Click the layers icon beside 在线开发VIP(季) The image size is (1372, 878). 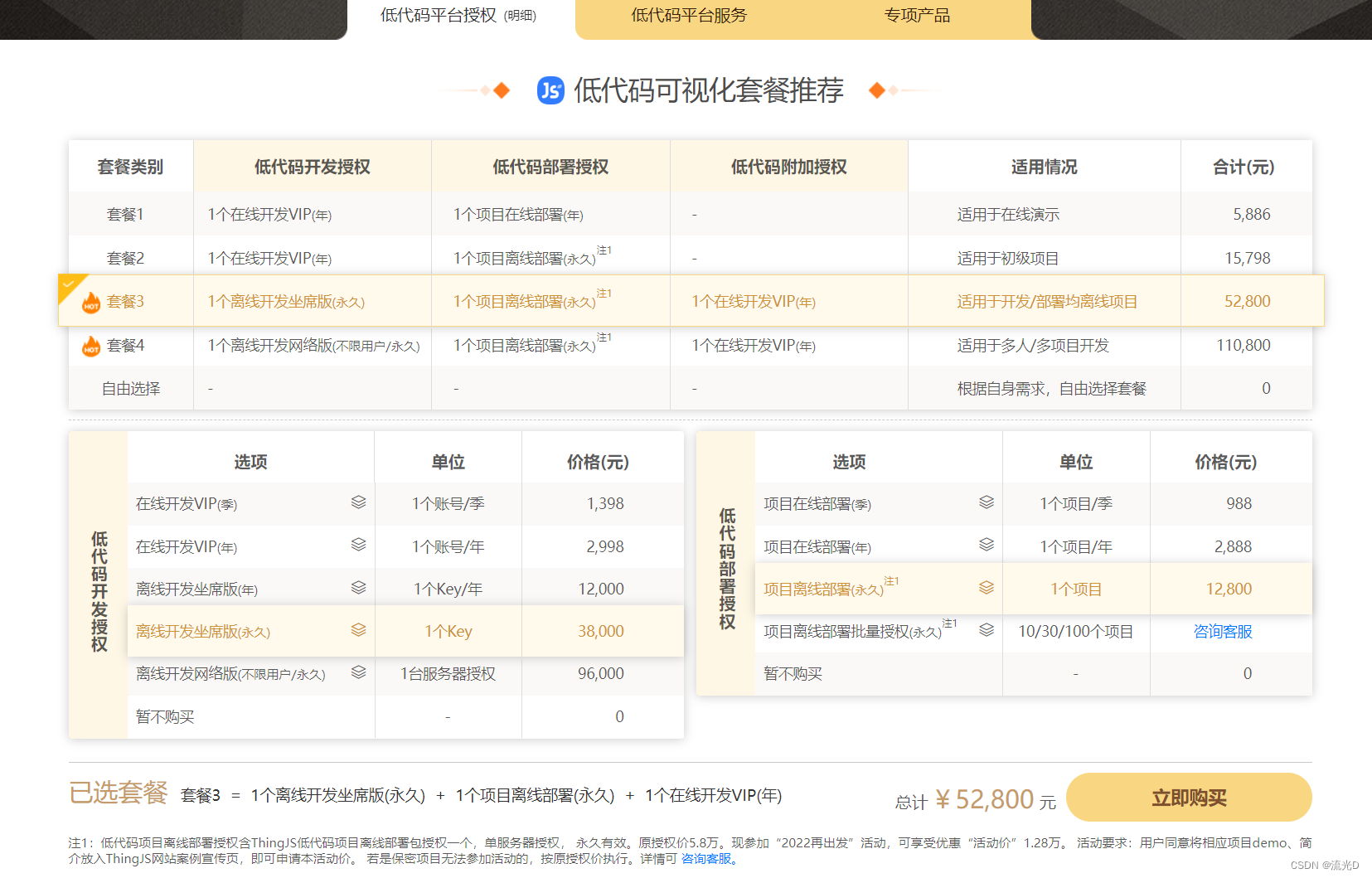358,502
